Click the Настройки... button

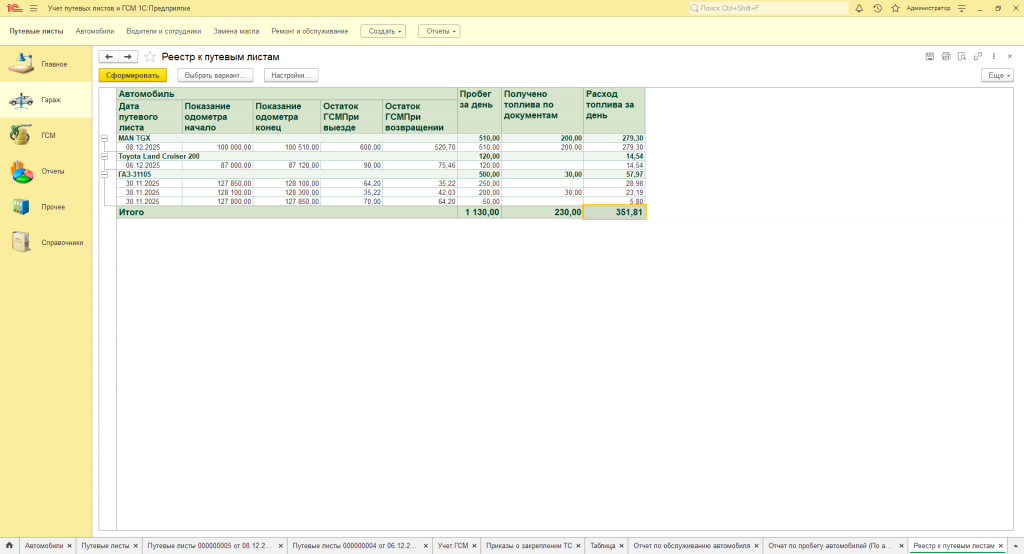pyautogui.click(x=291, y=75)
